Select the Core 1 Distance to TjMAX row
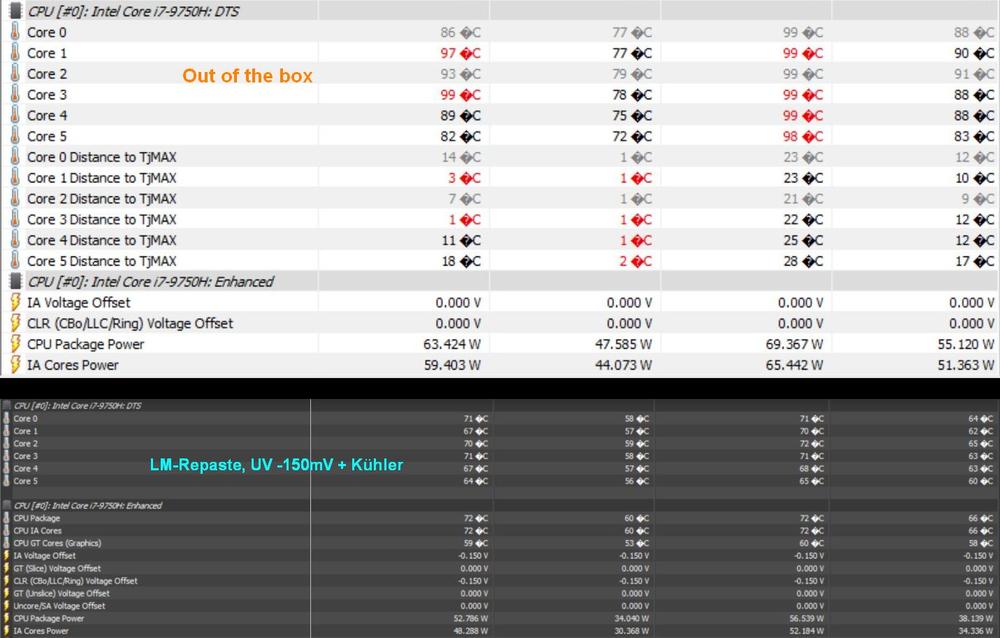This screenshot has width=1000, height=638. point(101,178)
